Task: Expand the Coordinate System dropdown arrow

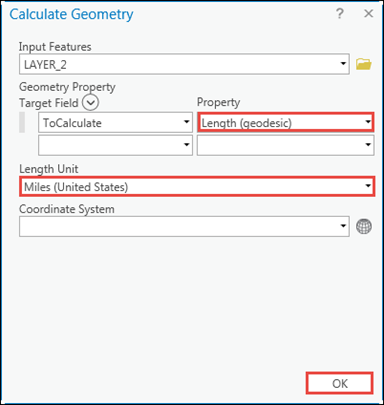Action: click(343, 226)
